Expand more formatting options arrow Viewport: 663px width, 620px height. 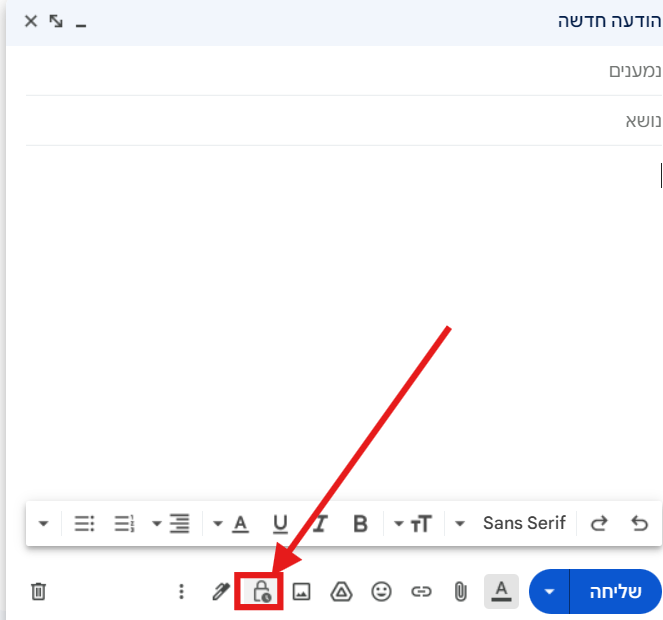coord(43,524)
